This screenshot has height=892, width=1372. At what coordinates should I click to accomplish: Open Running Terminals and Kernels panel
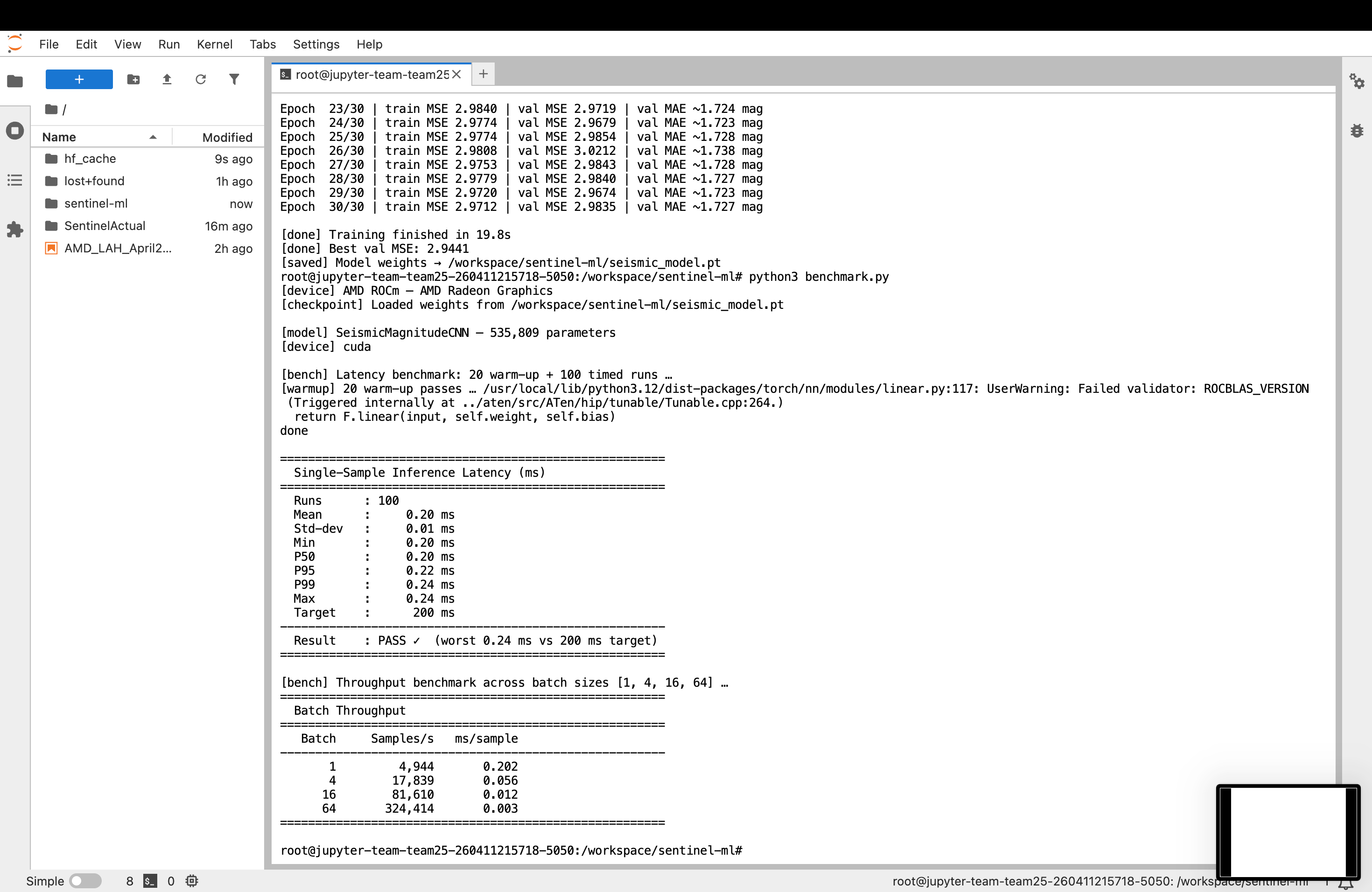(x=15, y=131)
